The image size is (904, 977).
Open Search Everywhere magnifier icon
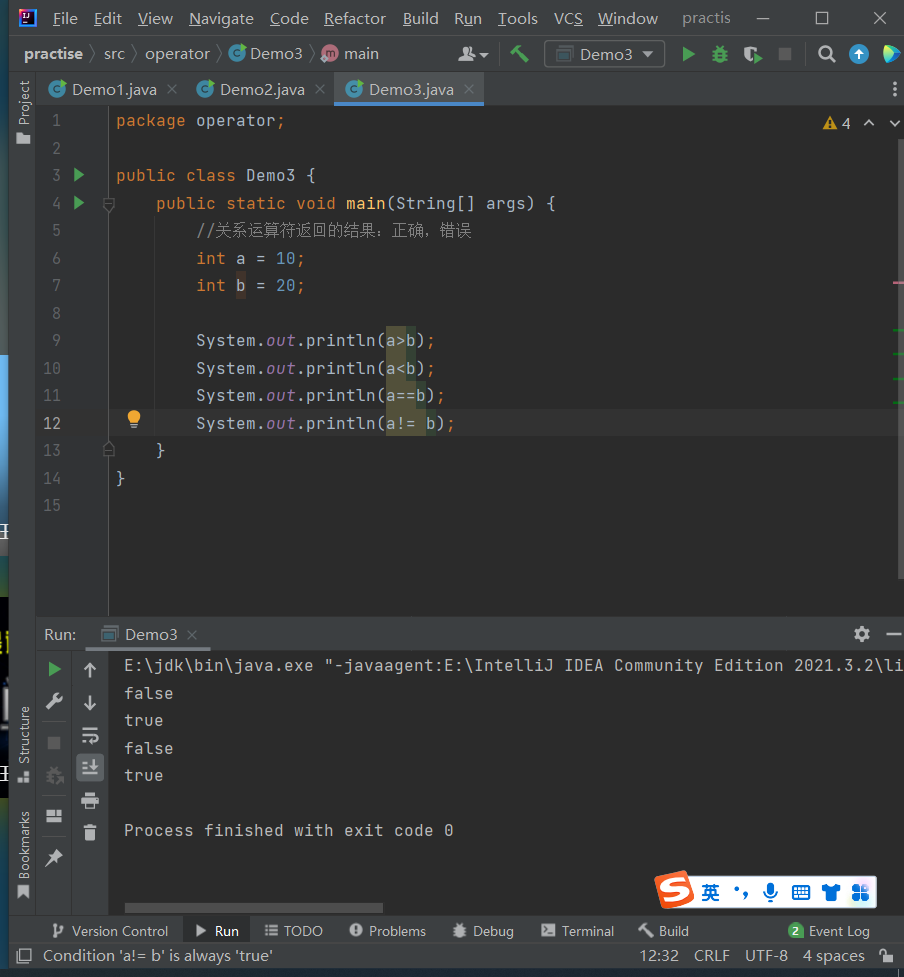826,54
